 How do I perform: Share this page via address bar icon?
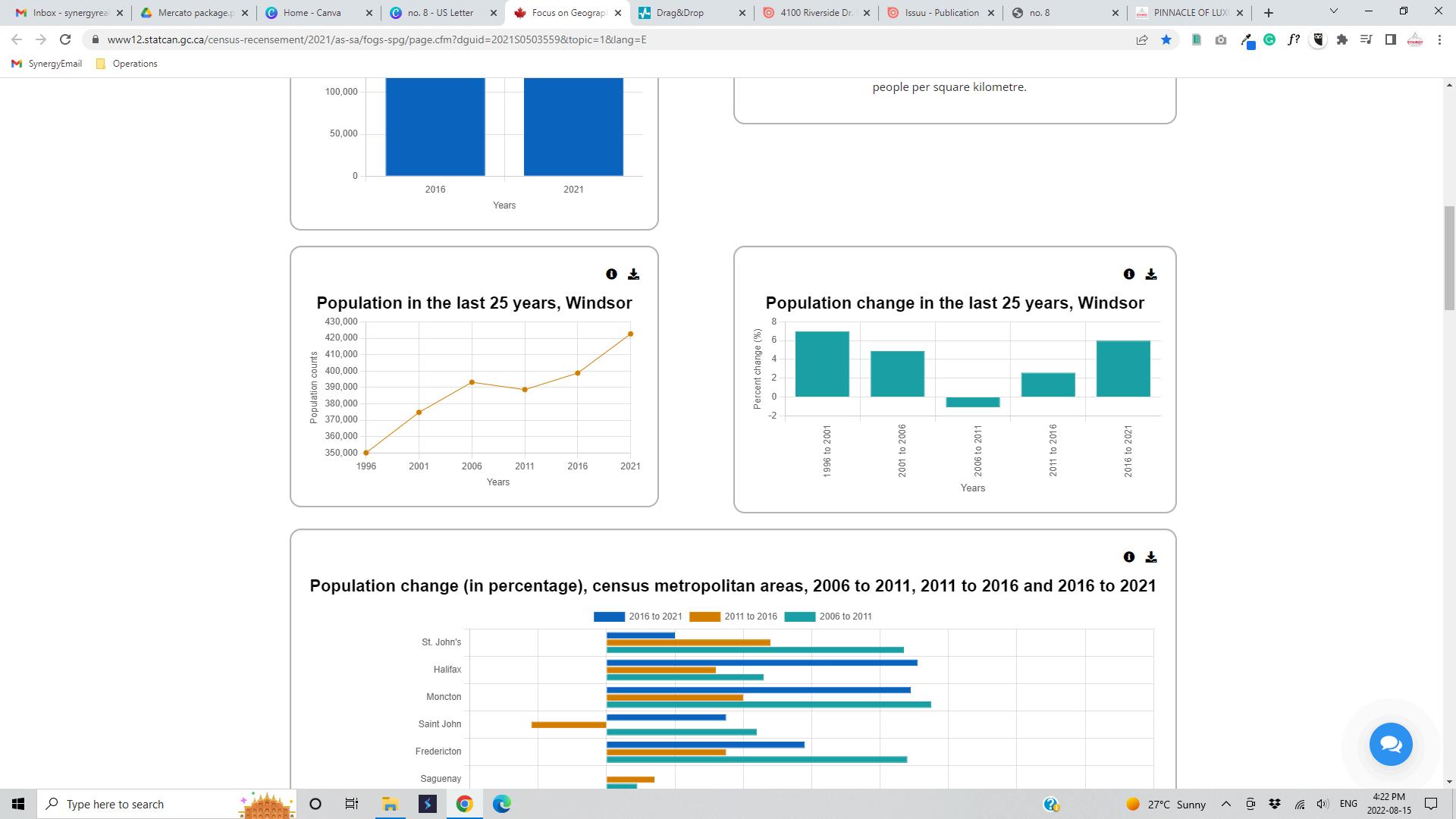[1142, 40]
